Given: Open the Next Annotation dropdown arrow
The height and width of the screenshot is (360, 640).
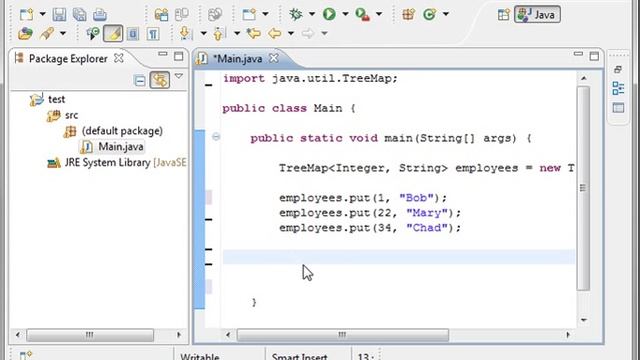Looking at the screenshot, I should pos(203,33).
